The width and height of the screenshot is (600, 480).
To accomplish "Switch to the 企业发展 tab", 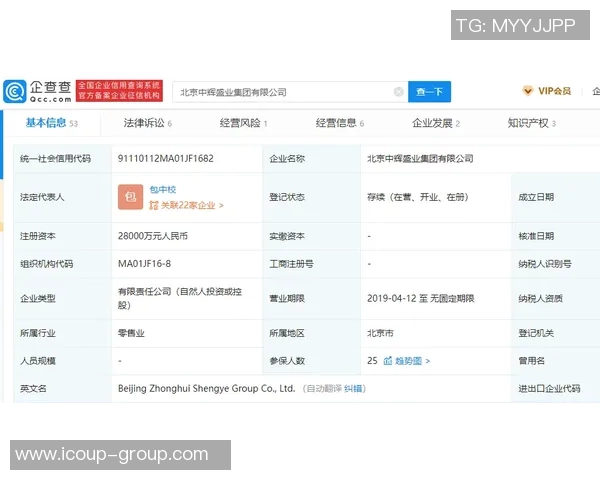I will (x=436, y=123).
